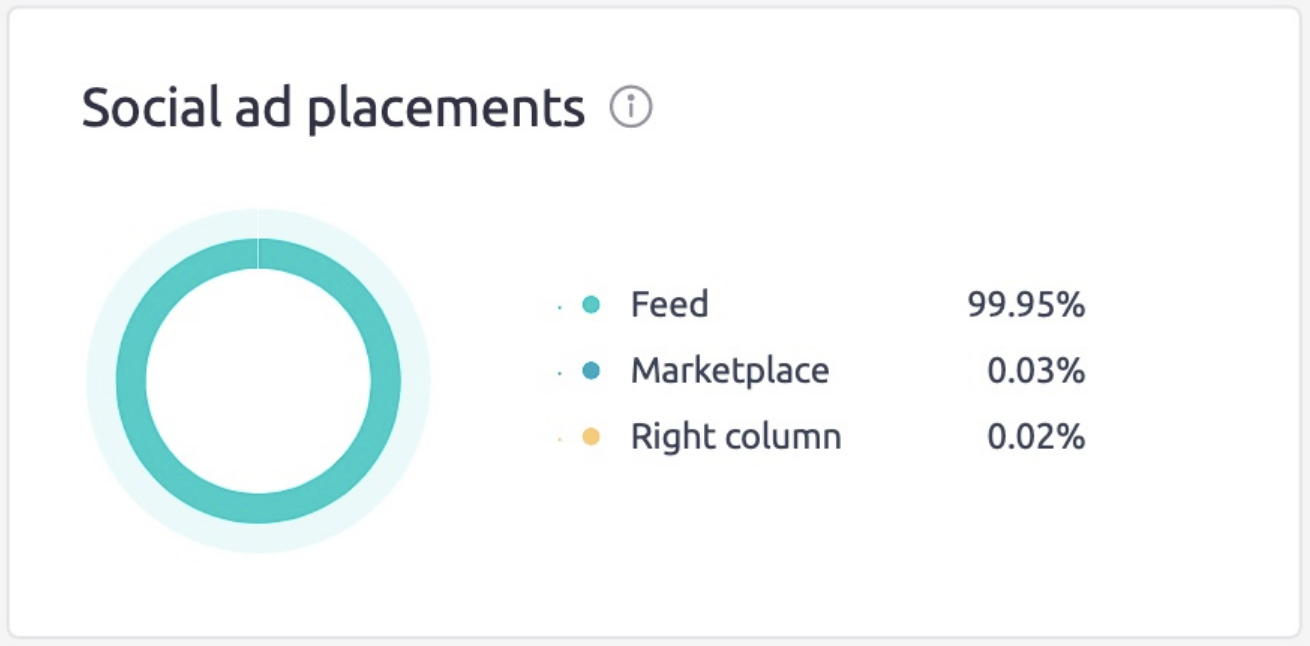Image resolution: width=1310 pixels, height=646 pixels.
Task: Click the 99.95% Feed value
Action: click(1025, 305)
